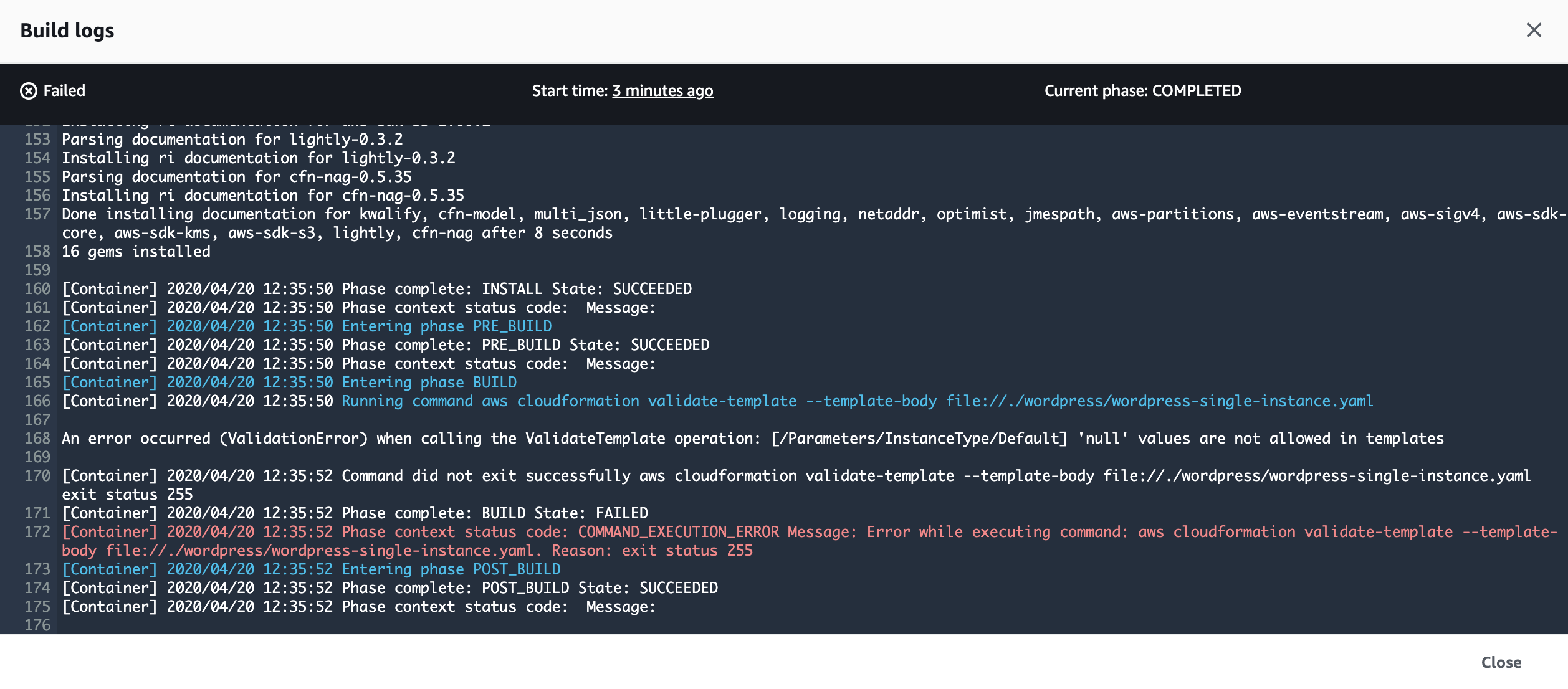
Task: Click the ValidationError message on line 168
Action: coord(752,439)
